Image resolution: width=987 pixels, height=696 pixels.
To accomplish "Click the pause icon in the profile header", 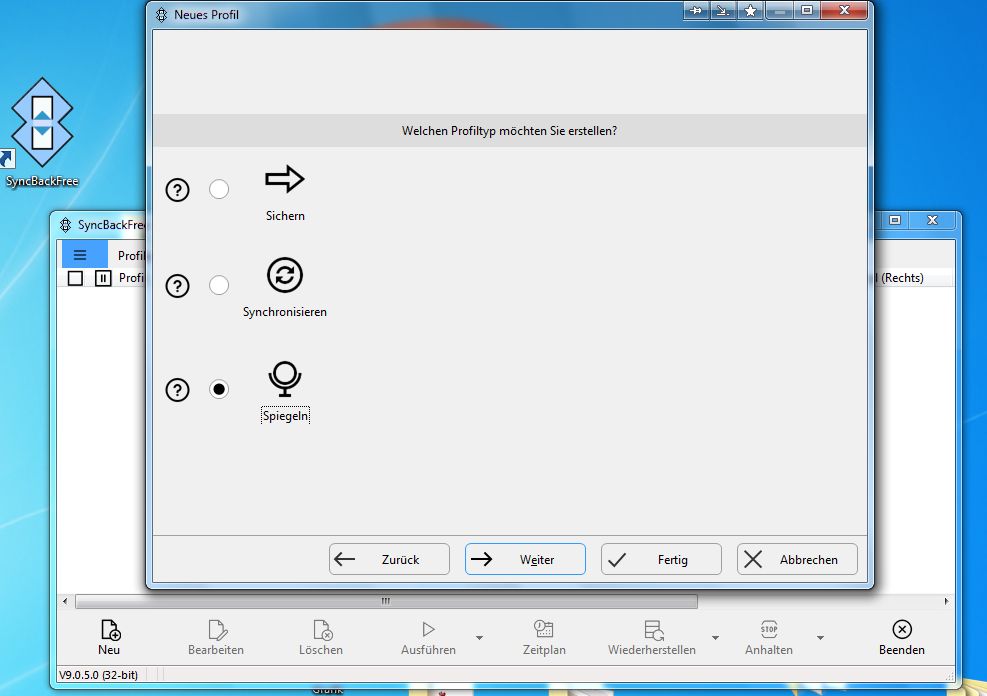I will point(103,278).
